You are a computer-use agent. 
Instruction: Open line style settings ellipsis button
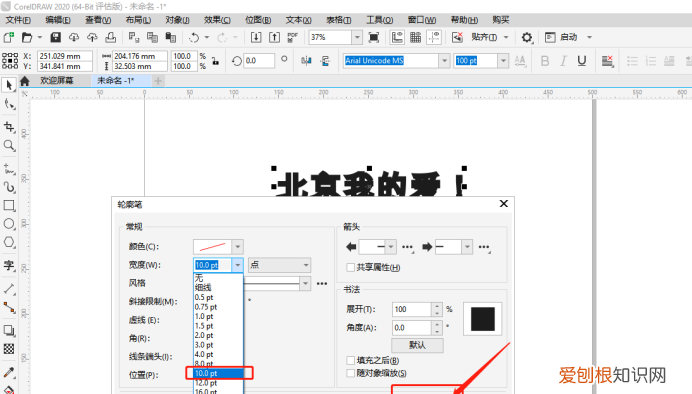coord(322,284)
